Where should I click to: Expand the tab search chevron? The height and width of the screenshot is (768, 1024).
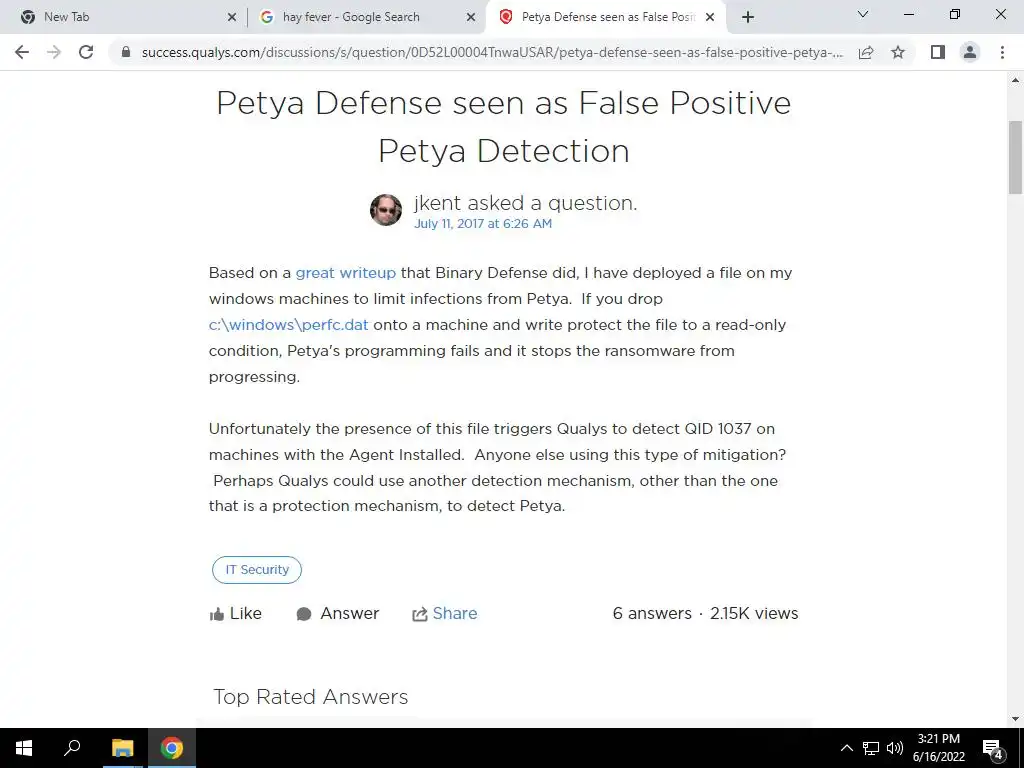863,14
